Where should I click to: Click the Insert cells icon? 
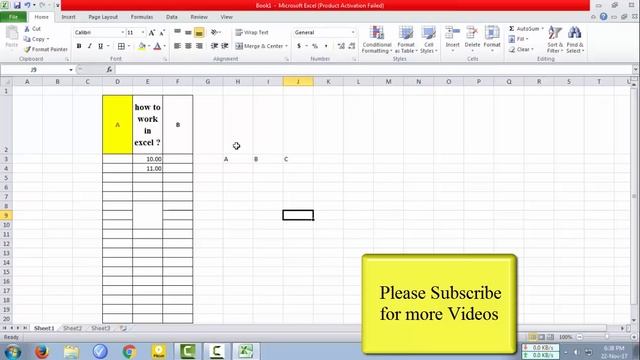click(452, 33)
